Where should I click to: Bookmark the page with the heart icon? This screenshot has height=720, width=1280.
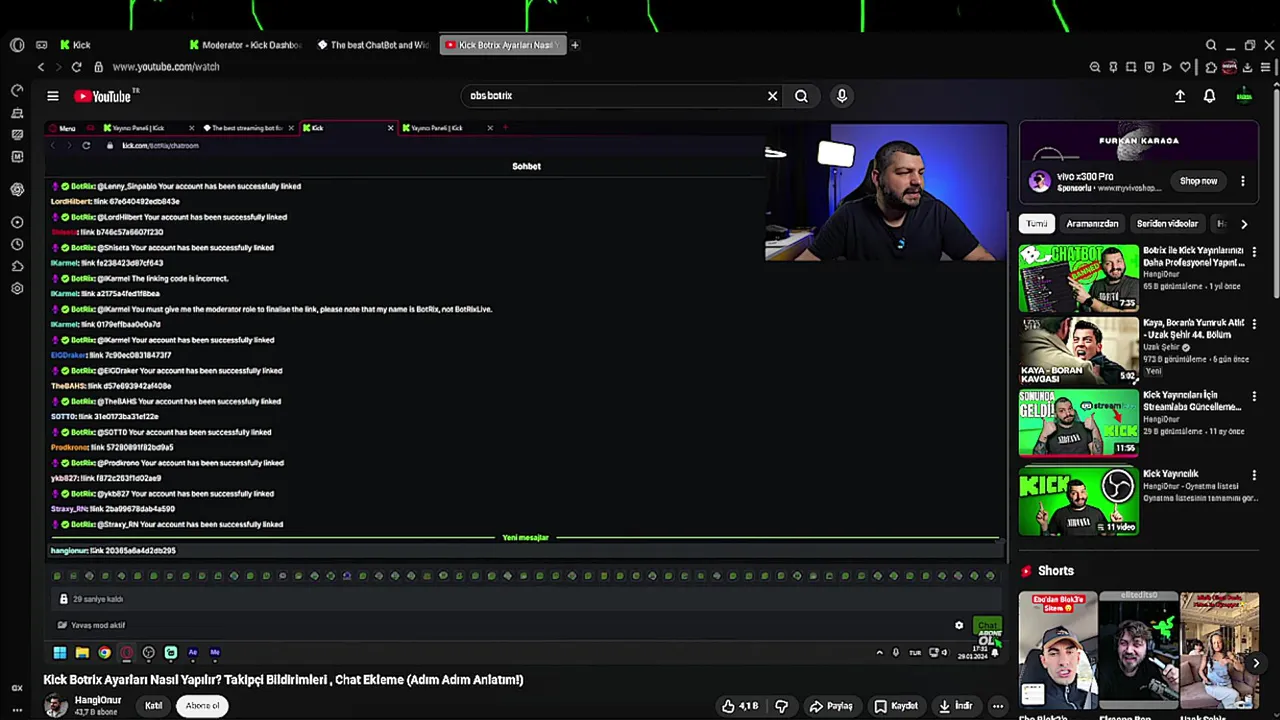pyautogui.click(x=1185, y=67)
